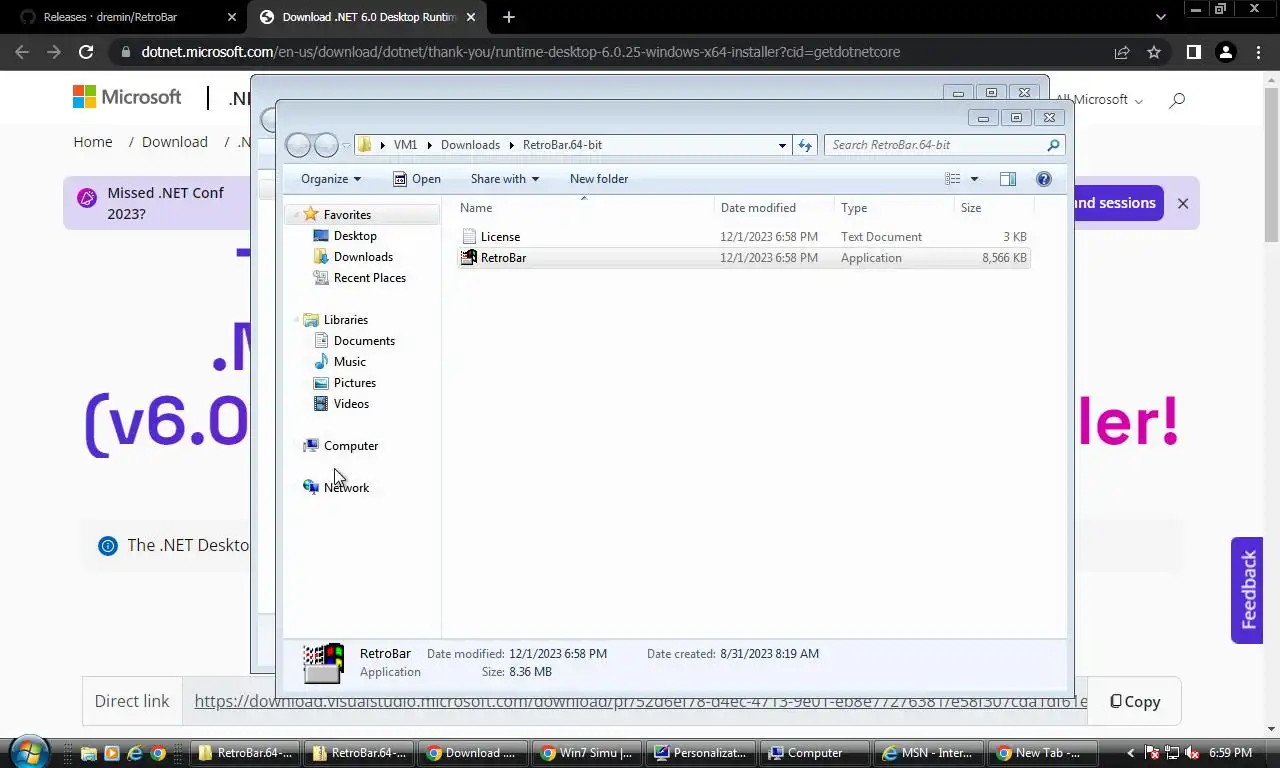The height and width of the screenshot is (768, 1280).
Task: Switch to Win7 Simu Chrome taskbar button
Action: [x=588, y=753]
